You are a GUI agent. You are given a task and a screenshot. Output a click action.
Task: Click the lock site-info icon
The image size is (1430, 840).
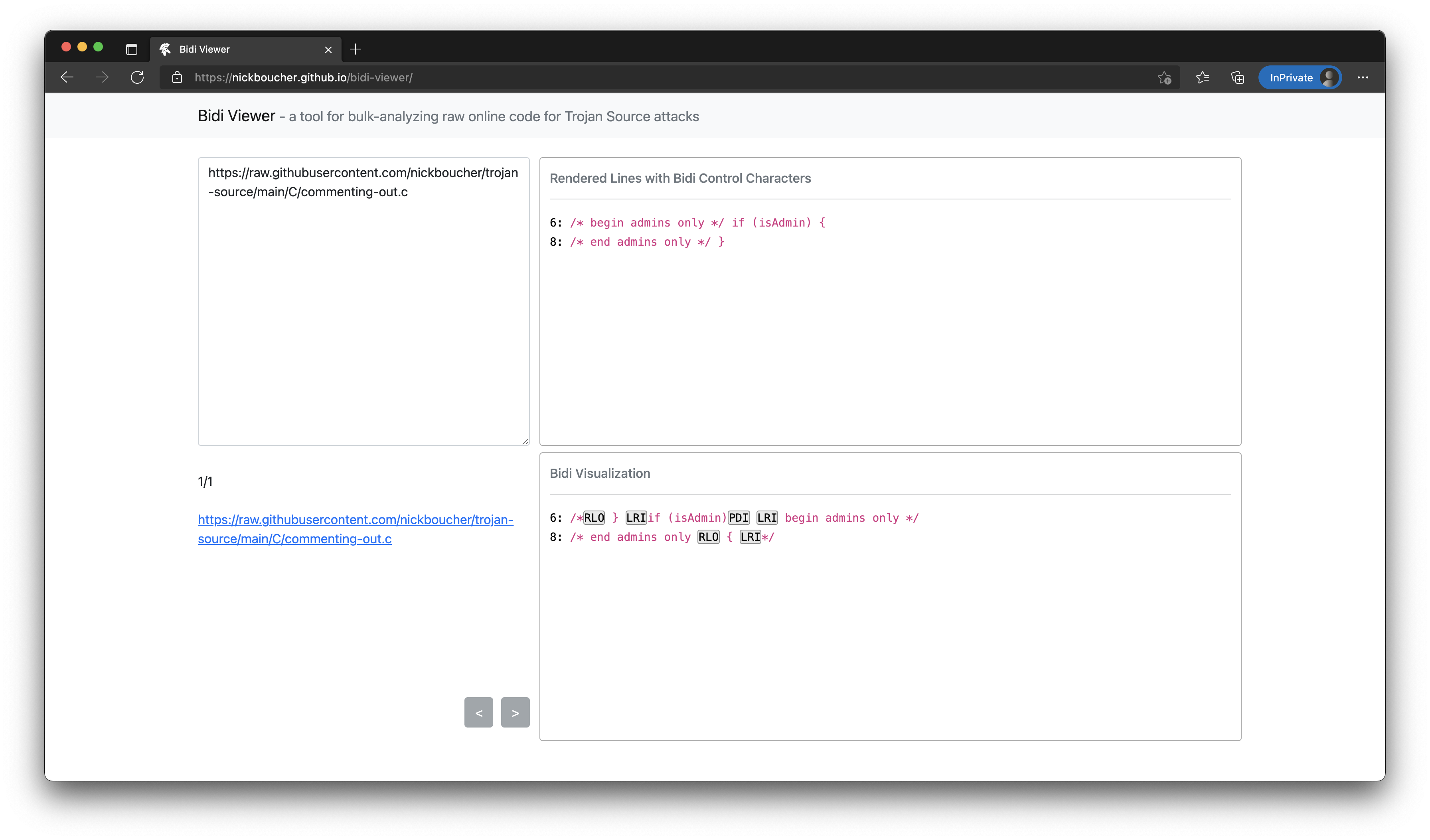pyautogui.click(x=177, y=78)
